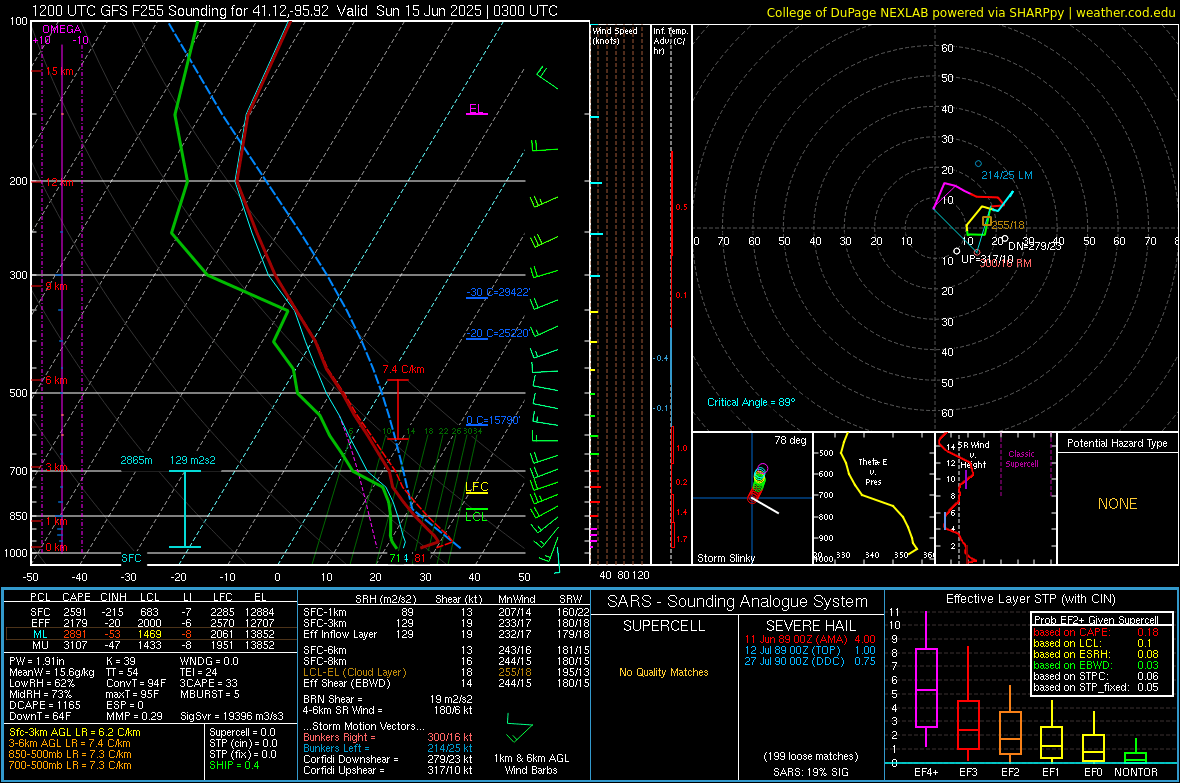Click the '12 Jul 89 00Z (TOP)' hail analogue
This screenshot has width=1180, height=783.
pyautogui.click(x=792, y=650)
